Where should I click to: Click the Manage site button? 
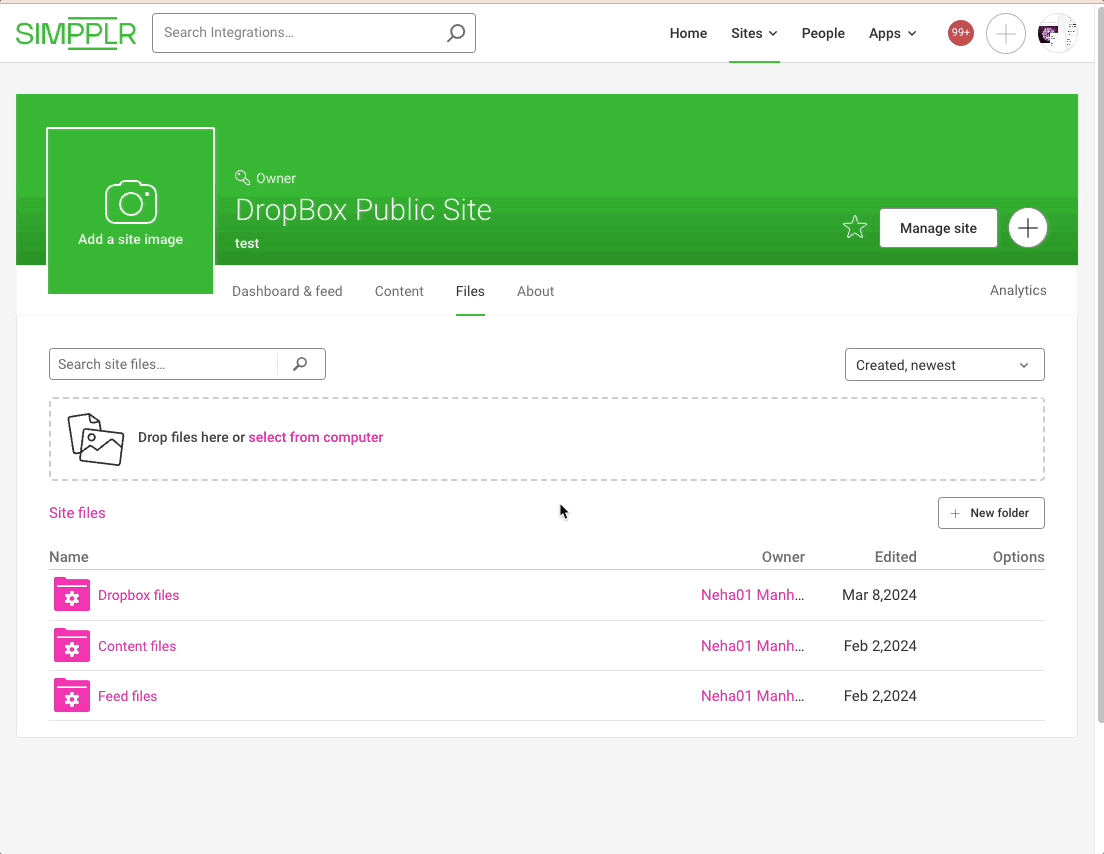938,227
